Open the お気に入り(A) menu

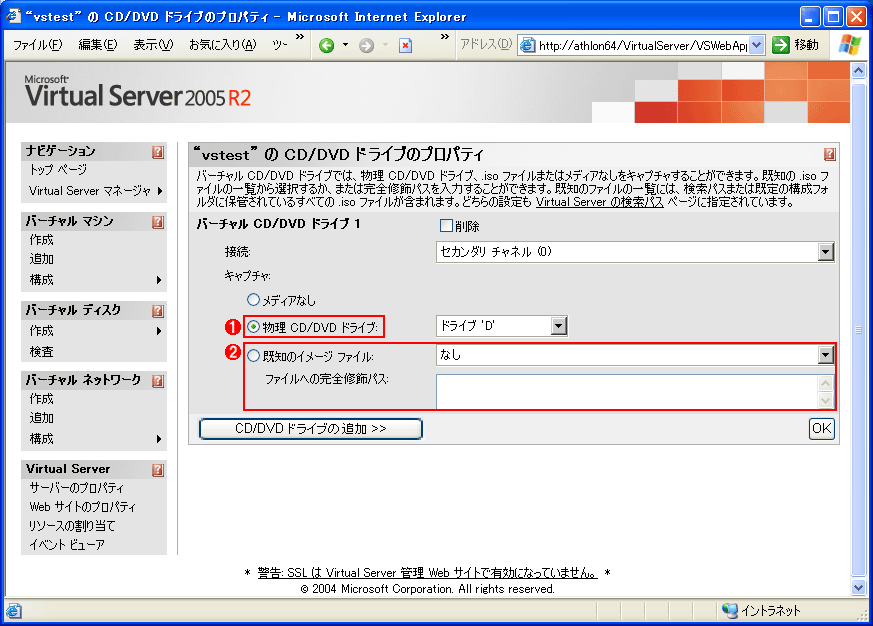point(223,45)
